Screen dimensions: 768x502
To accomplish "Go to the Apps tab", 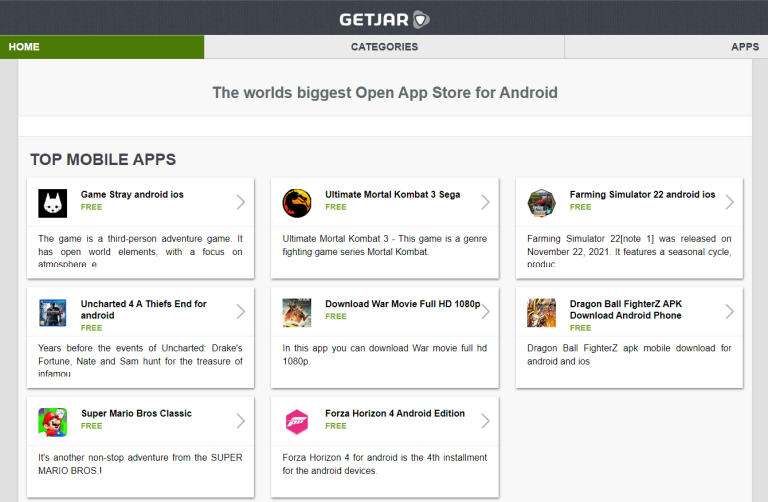I will (x=744, y=47).
